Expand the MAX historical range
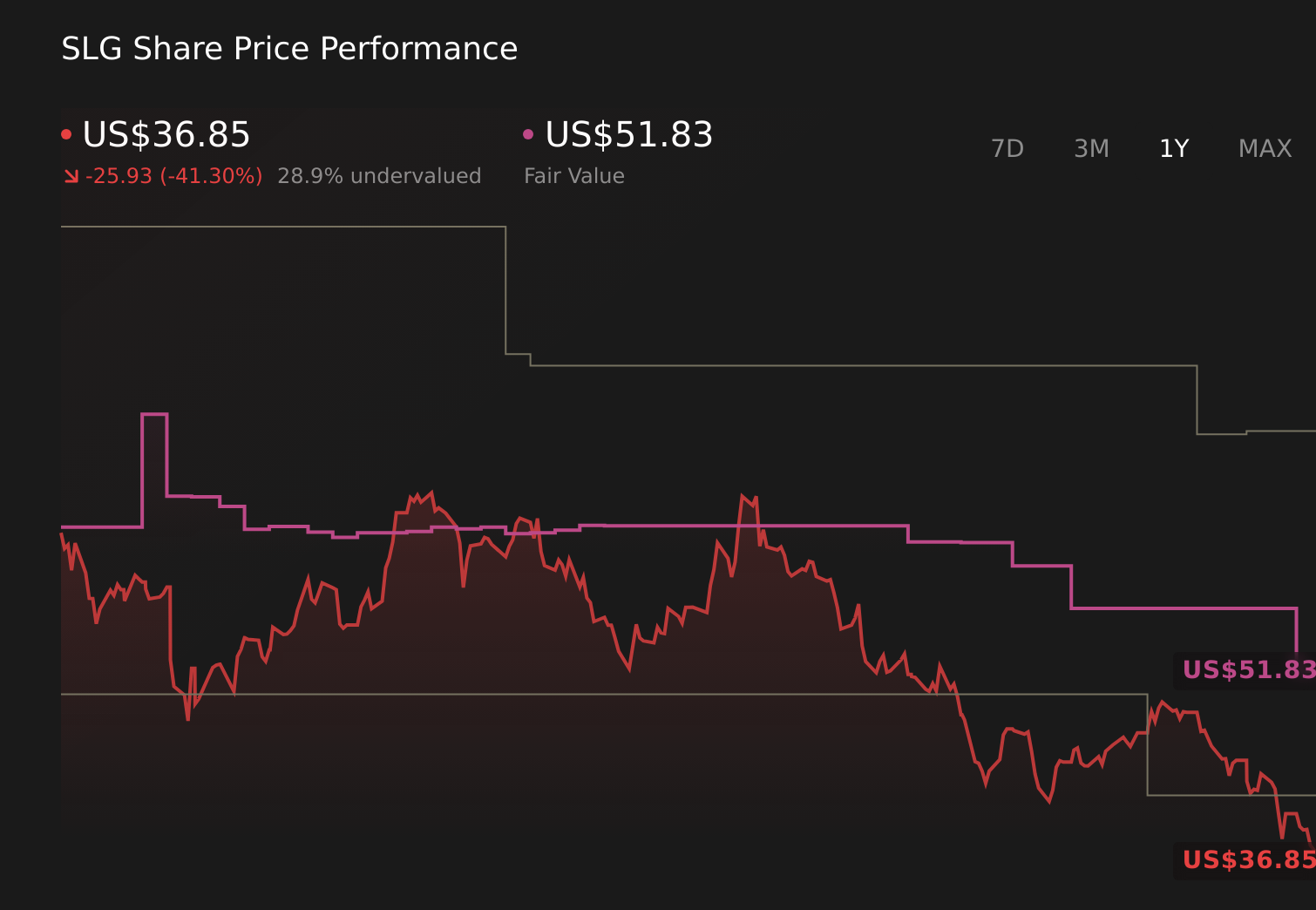Screen dimensions: 1316x910 point(1264,148)
